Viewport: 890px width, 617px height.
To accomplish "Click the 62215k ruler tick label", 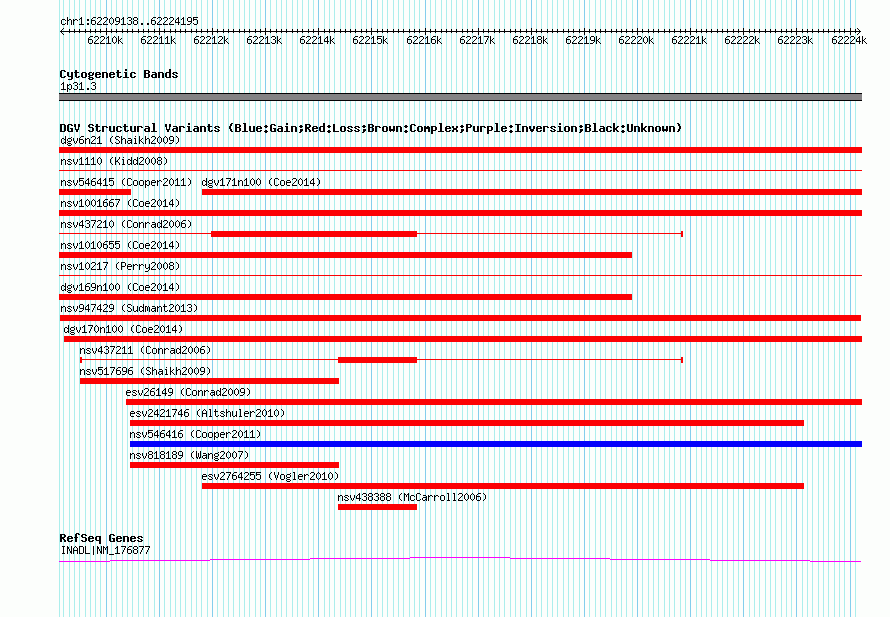I will click(x=370, y=40).
